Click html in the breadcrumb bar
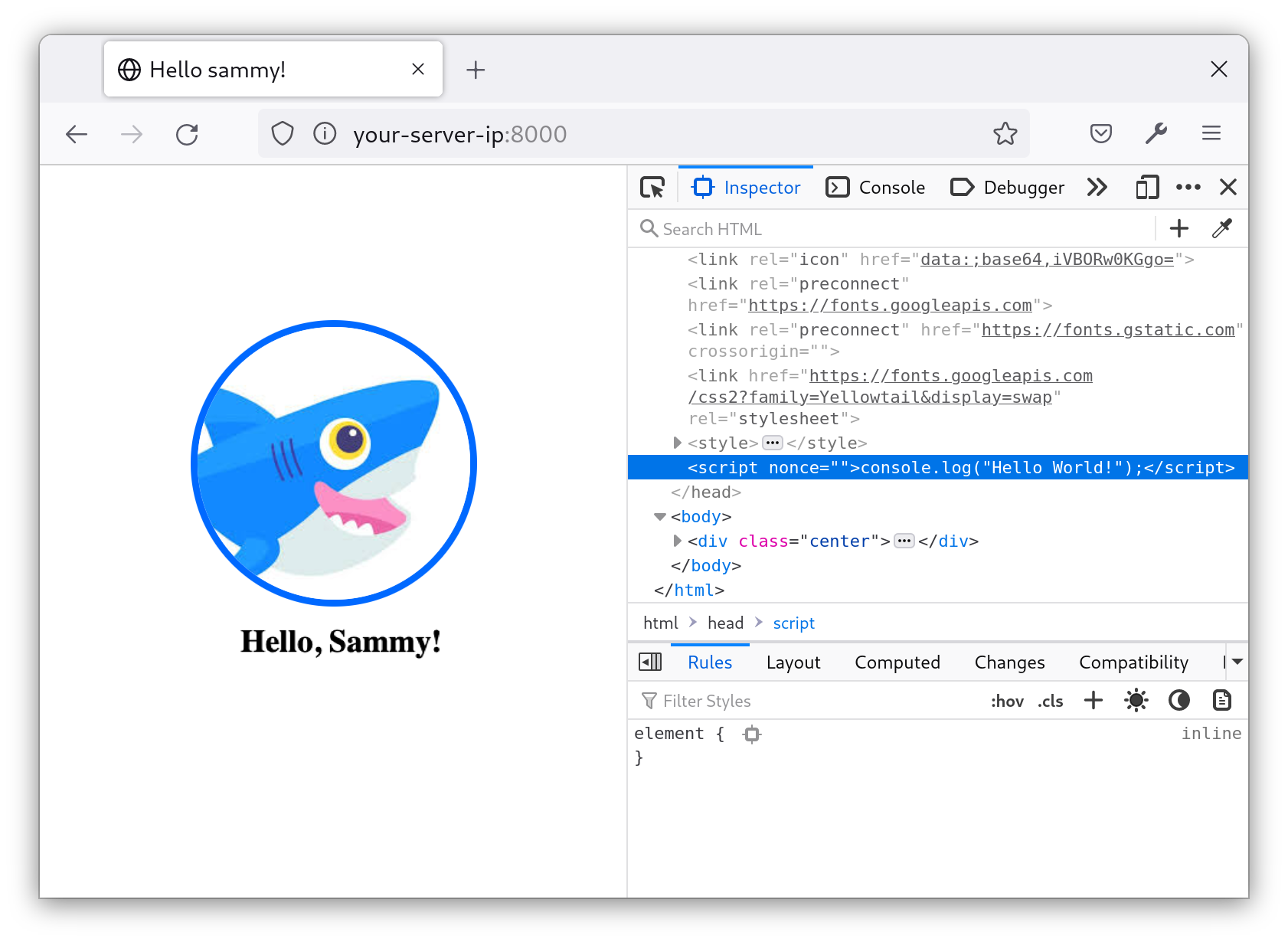The height and width of the screenshot is (942, 1288). 661,623
